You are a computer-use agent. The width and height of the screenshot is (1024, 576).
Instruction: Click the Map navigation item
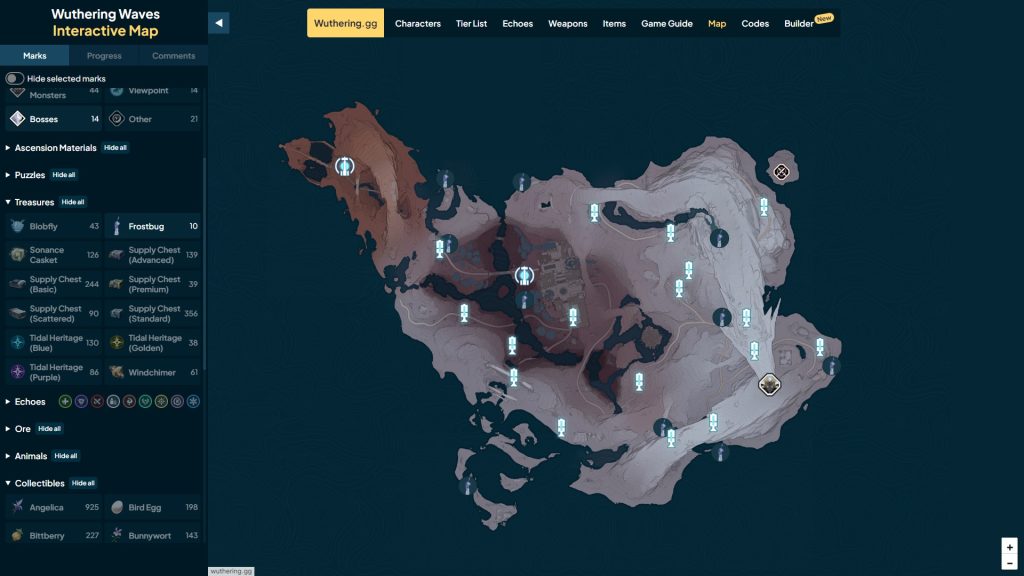click(717, 24)
